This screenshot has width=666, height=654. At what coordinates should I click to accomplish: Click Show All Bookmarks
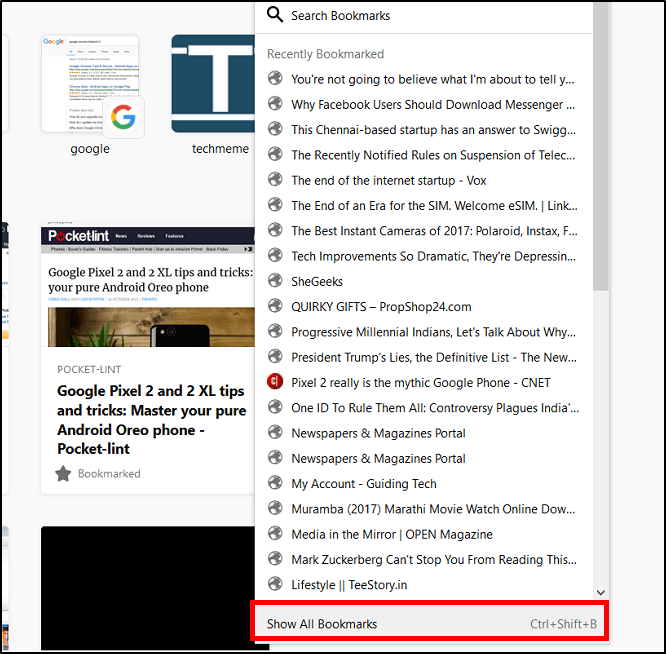(x=430, y=623)
